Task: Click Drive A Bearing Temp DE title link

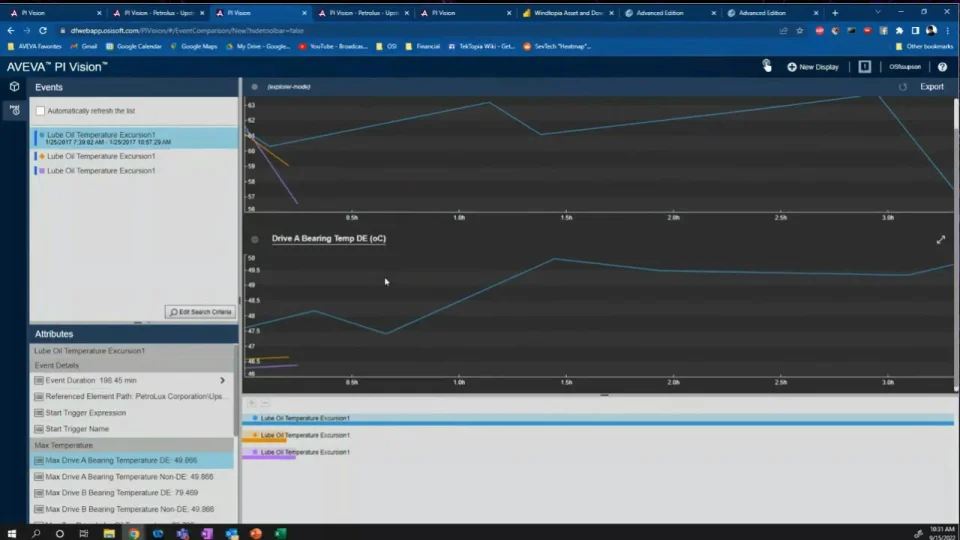Action: click(329, 238)
